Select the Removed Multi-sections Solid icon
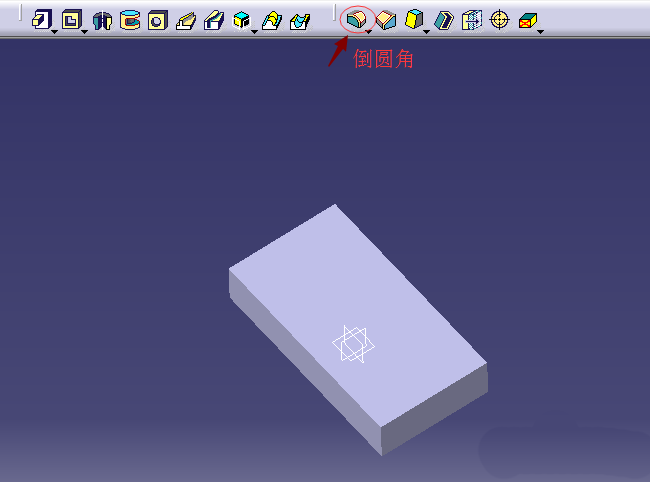Image resolution: width=650 pixels, height=482 pixels. (x=300, y=21)
